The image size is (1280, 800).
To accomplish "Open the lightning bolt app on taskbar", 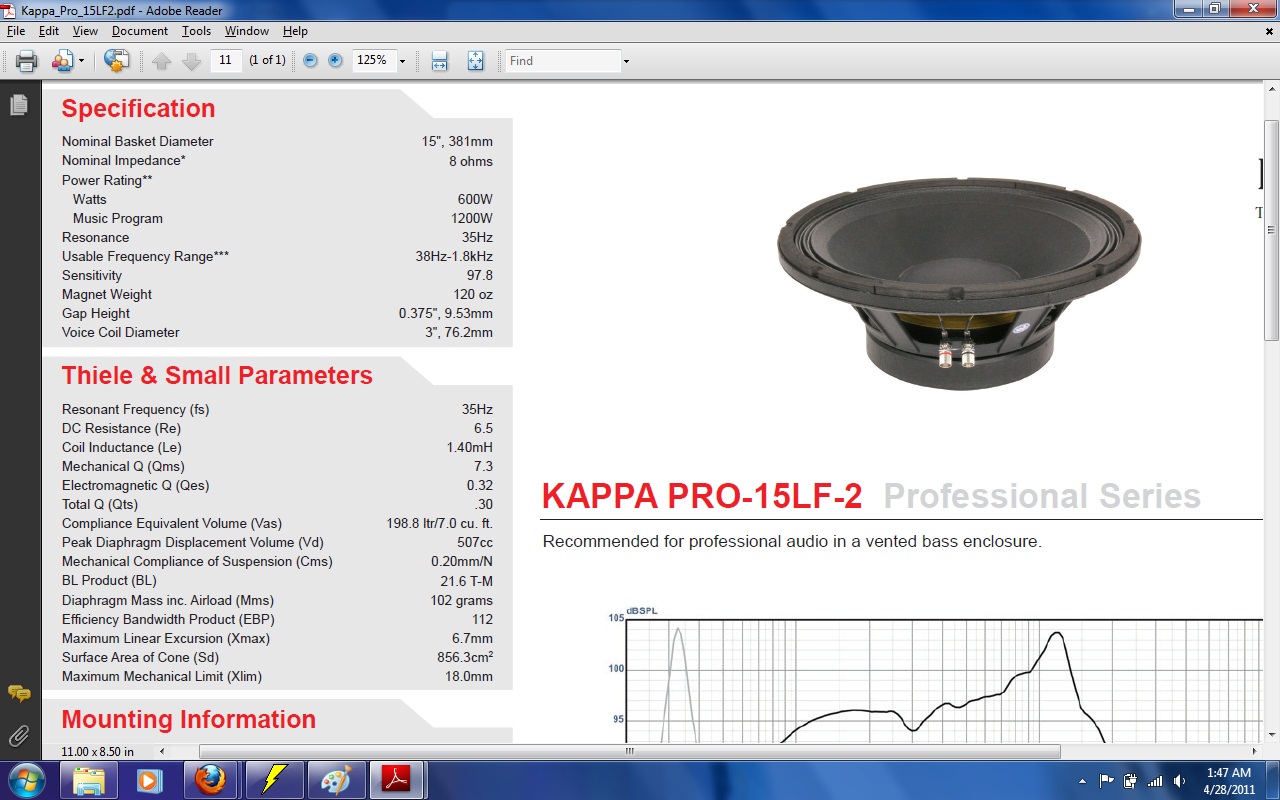I will point(273,780).
